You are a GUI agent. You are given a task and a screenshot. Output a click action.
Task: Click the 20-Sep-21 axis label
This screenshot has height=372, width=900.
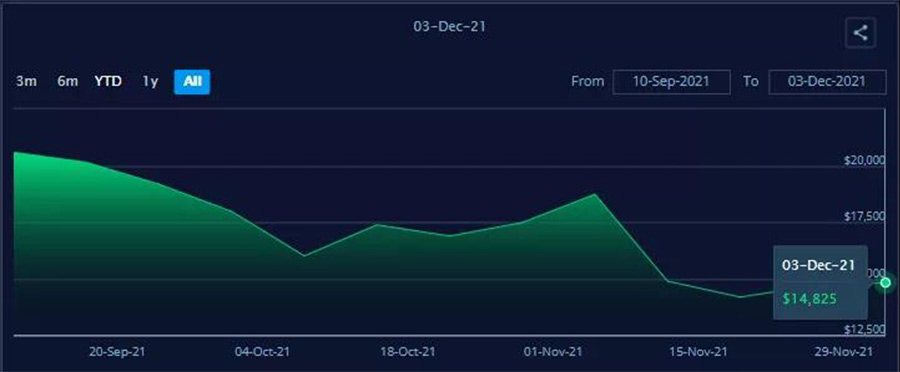(117, 351)
